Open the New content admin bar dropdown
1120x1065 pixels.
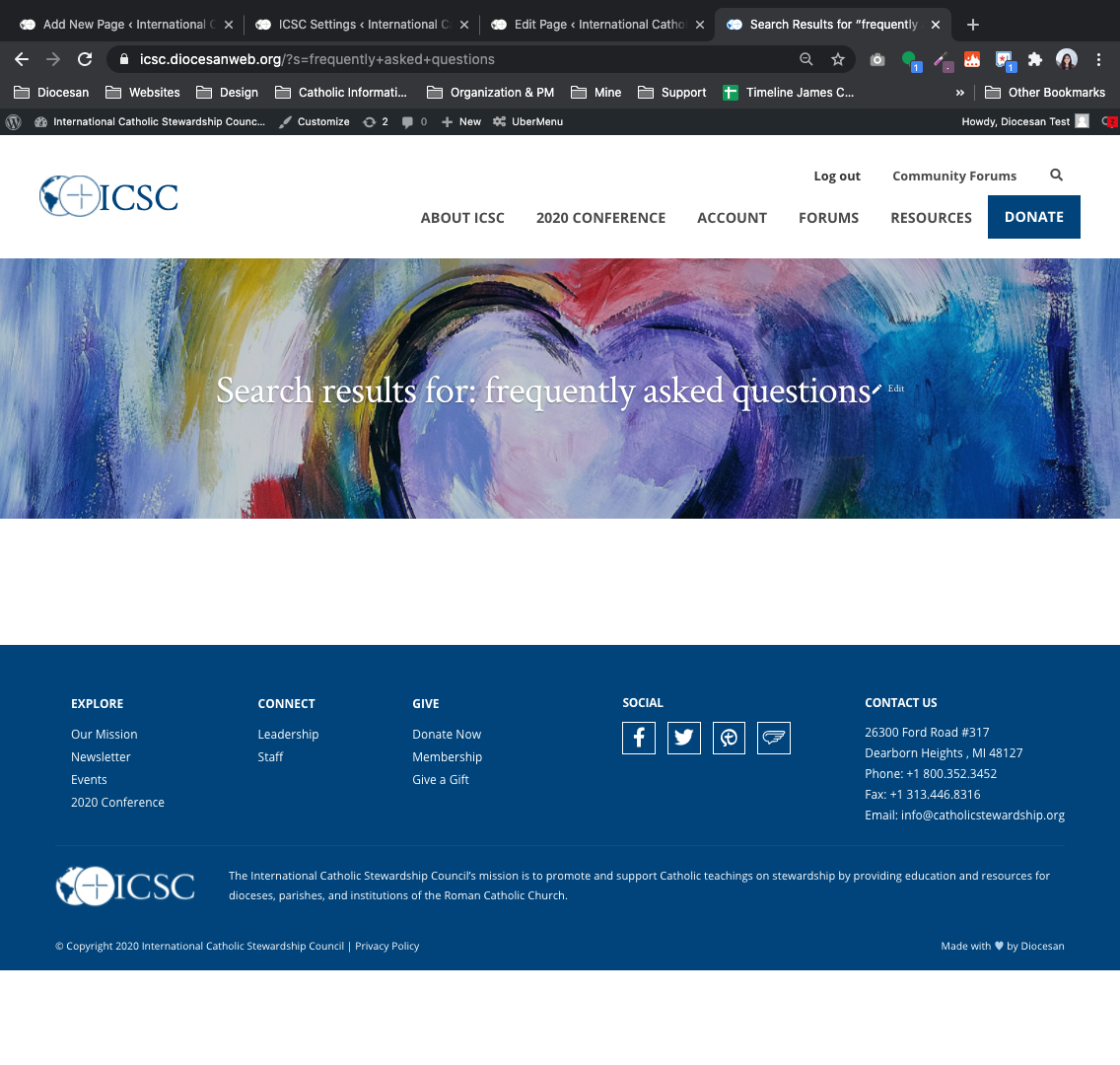461,122
